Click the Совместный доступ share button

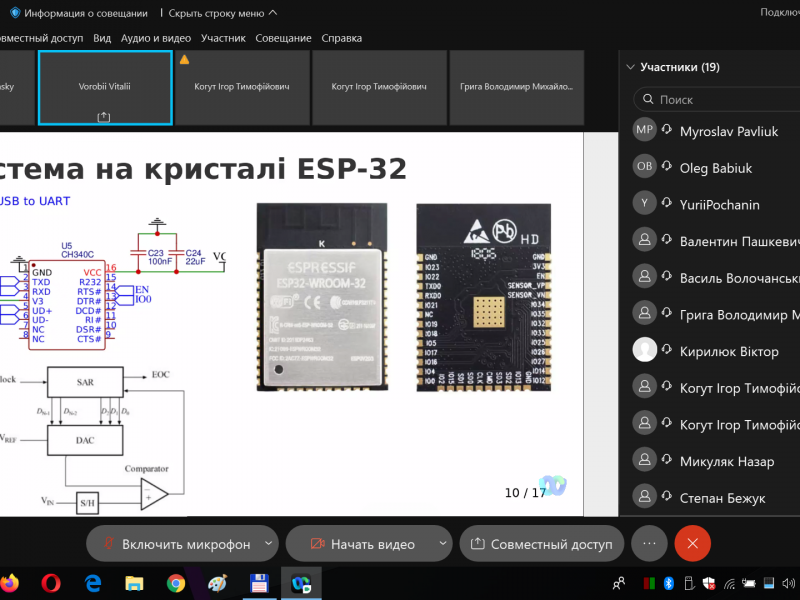pos(541,544)
